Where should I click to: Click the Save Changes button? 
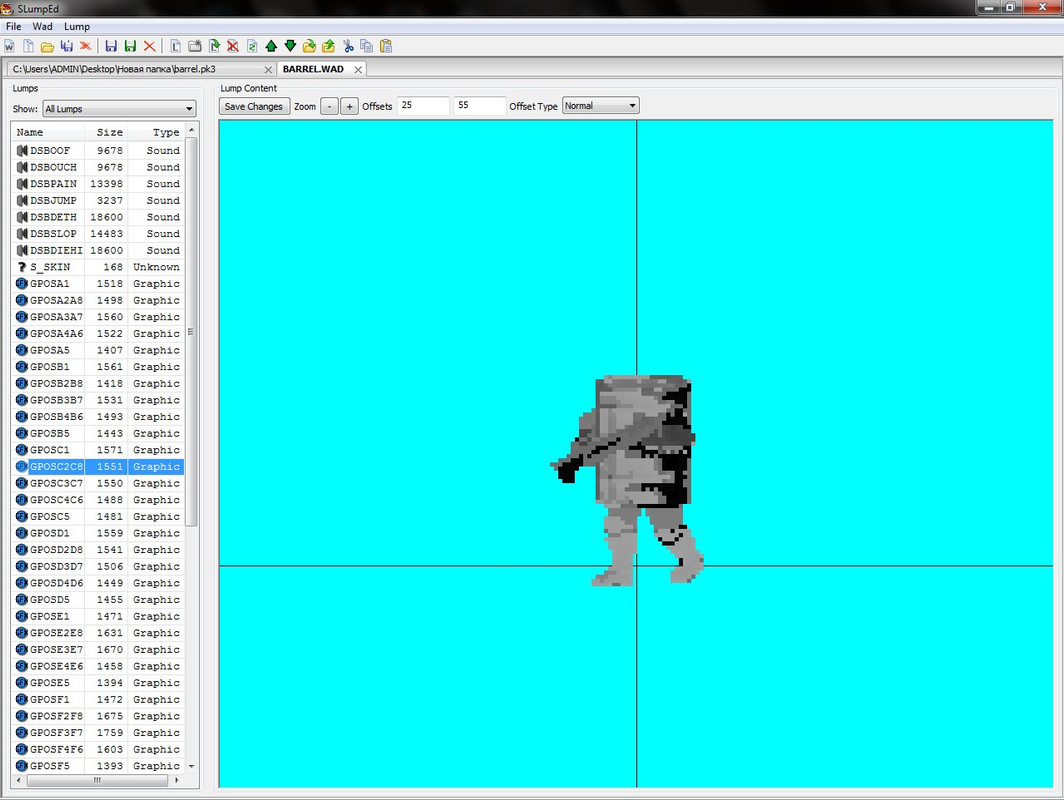point(254,107)
